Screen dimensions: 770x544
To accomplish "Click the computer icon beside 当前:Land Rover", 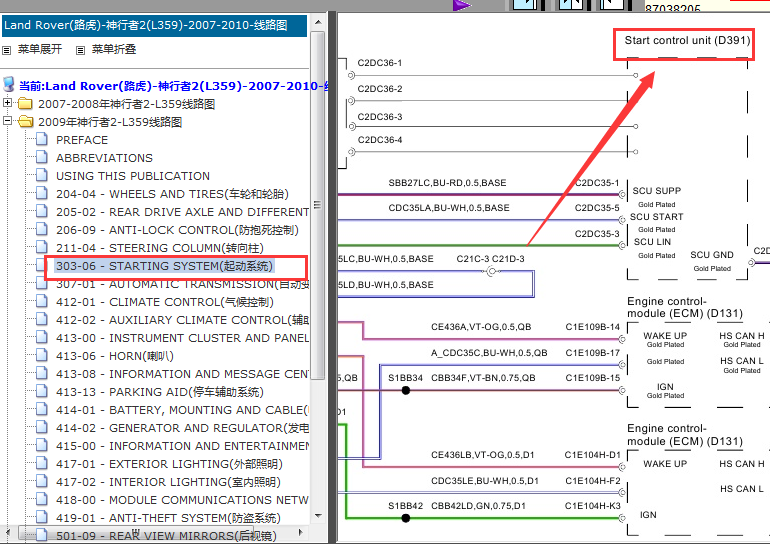I will [9, 84].
